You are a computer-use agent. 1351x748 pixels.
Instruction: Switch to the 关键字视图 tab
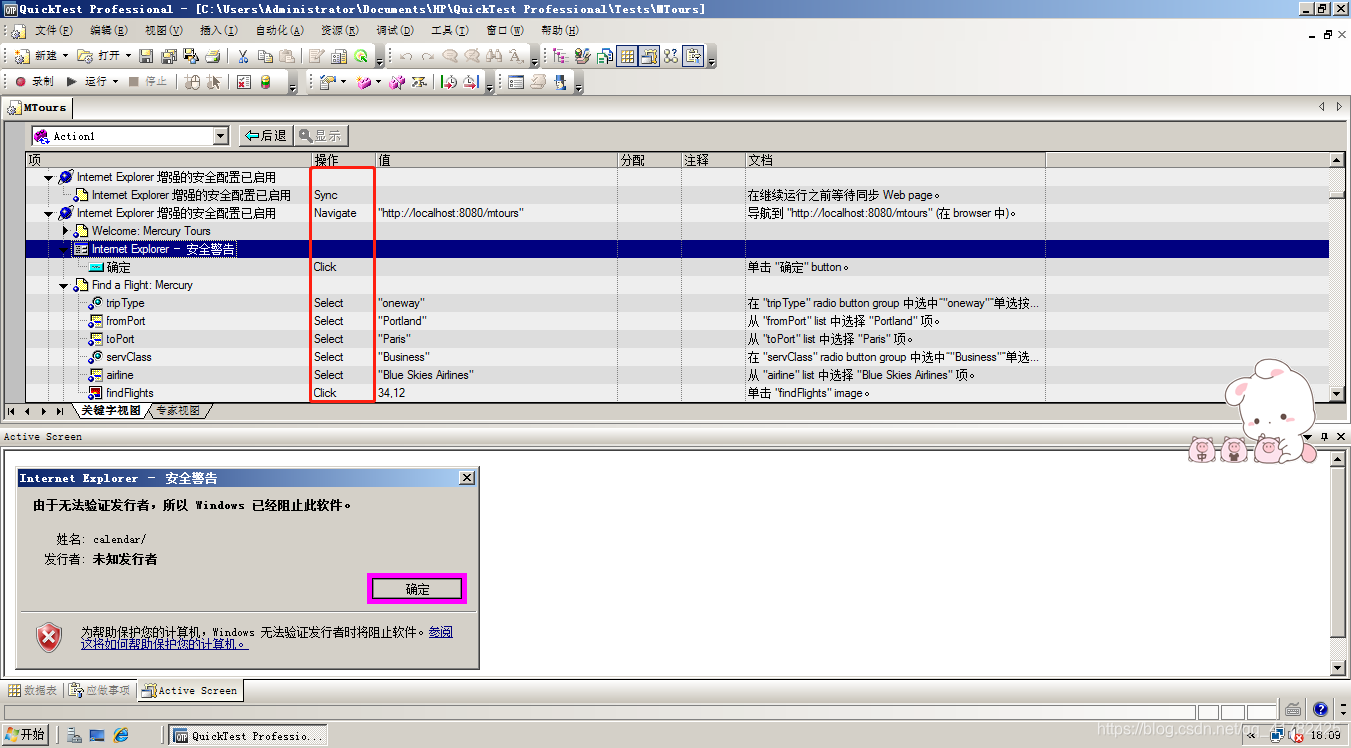click(x=110, y=411)
